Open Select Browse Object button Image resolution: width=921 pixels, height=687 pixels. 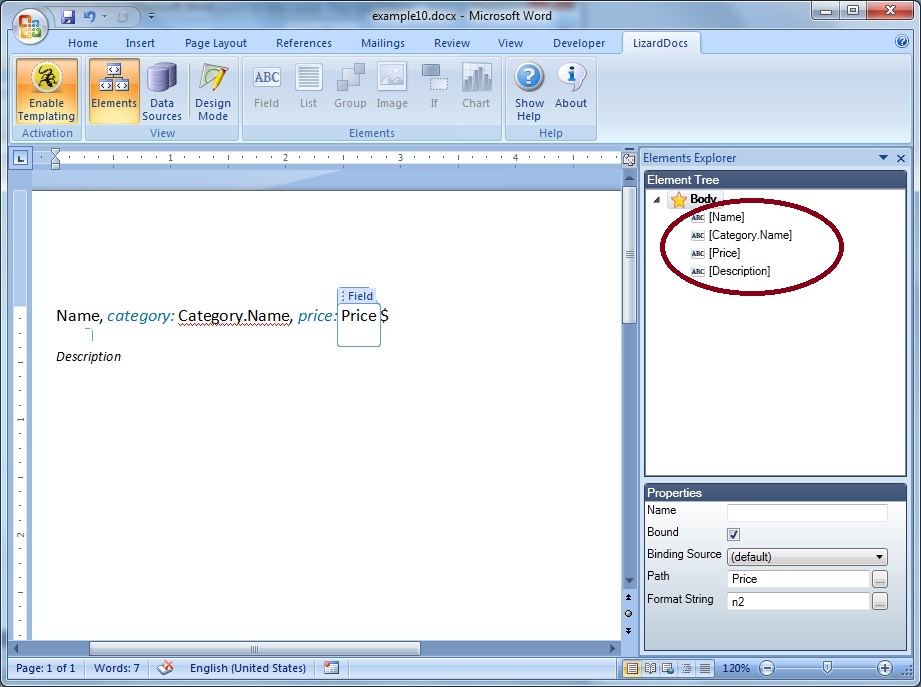628,614
